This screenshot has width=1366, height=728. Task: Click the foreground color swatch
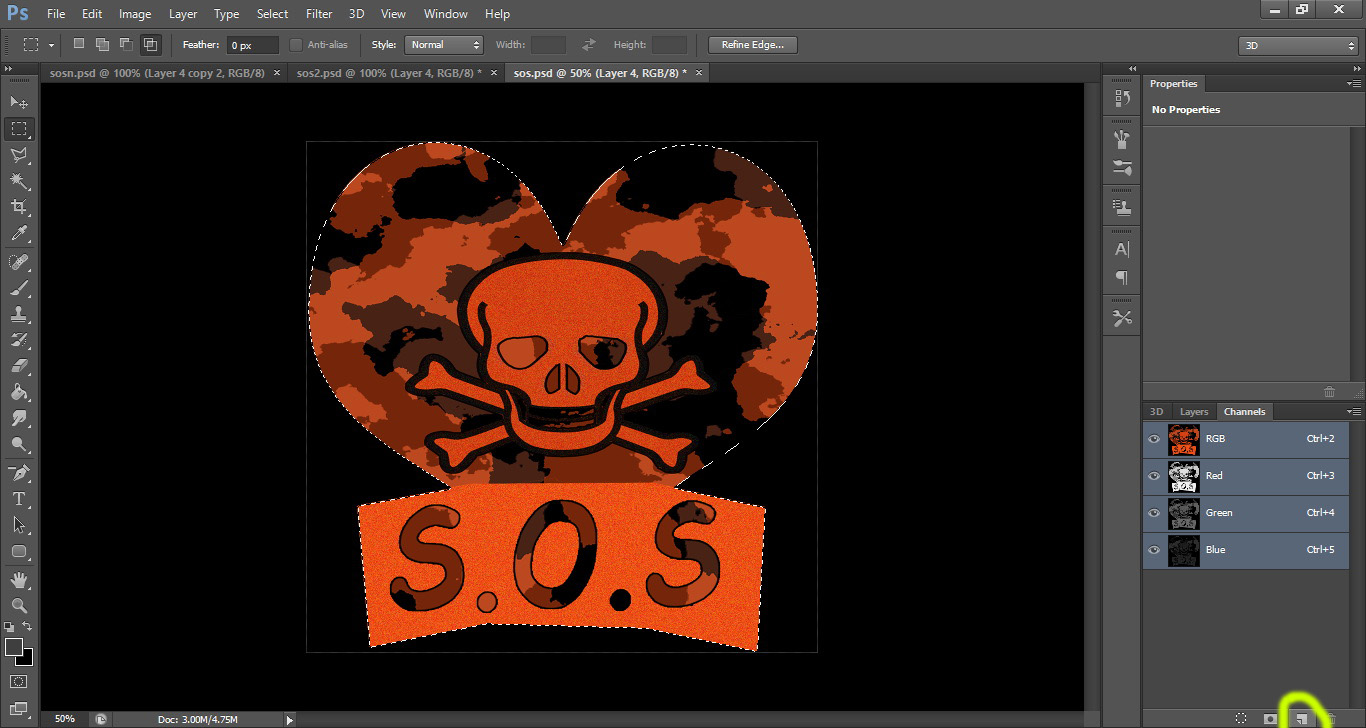[x=14, y=648]
